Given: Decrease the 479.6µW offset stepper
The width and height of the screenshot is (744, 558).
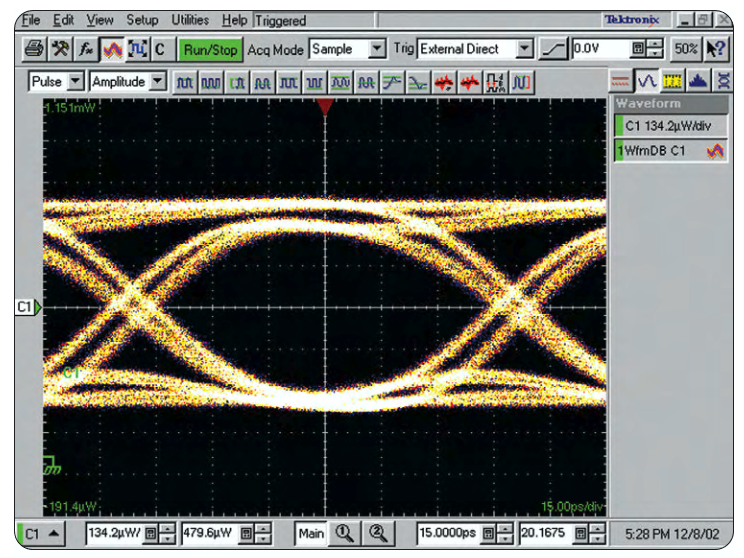Looking at the screenshot, I should click(x=263, y=539).
